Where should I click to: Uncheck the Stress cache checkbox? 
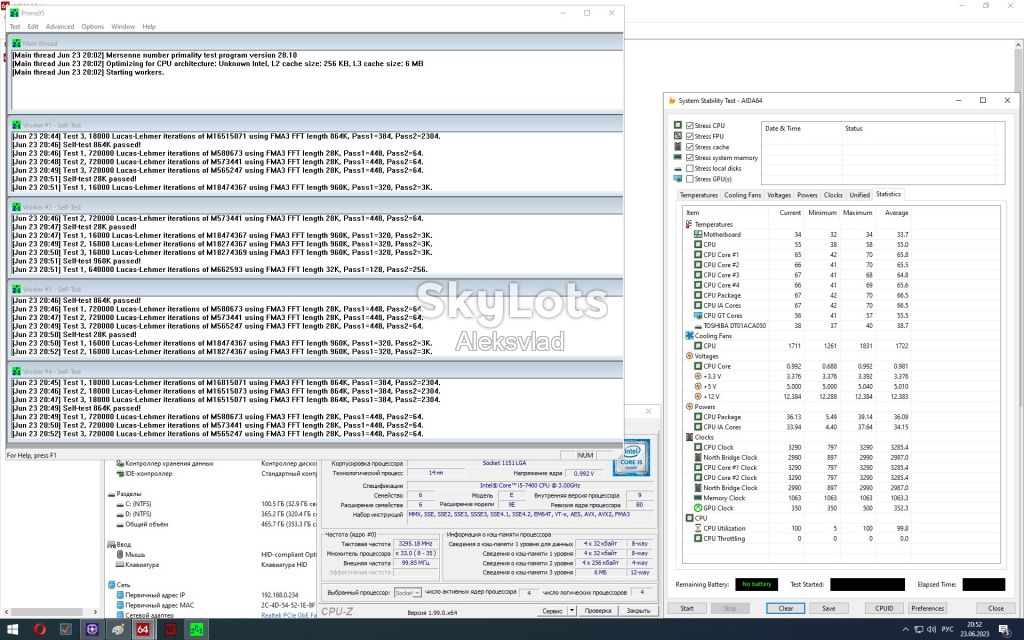click(x=690, y=147)
